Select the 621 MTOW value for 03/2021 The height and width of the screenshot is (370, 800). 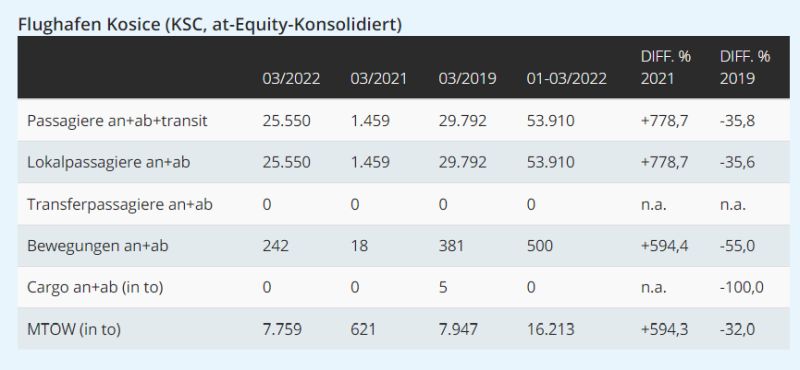click(363, 329)
